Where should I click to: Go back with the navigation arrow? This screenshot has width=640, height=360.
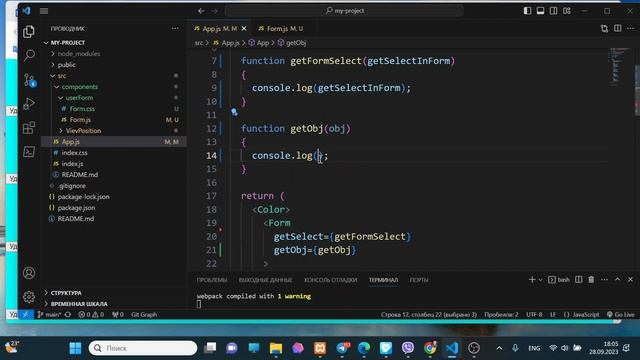click(201, 11)
